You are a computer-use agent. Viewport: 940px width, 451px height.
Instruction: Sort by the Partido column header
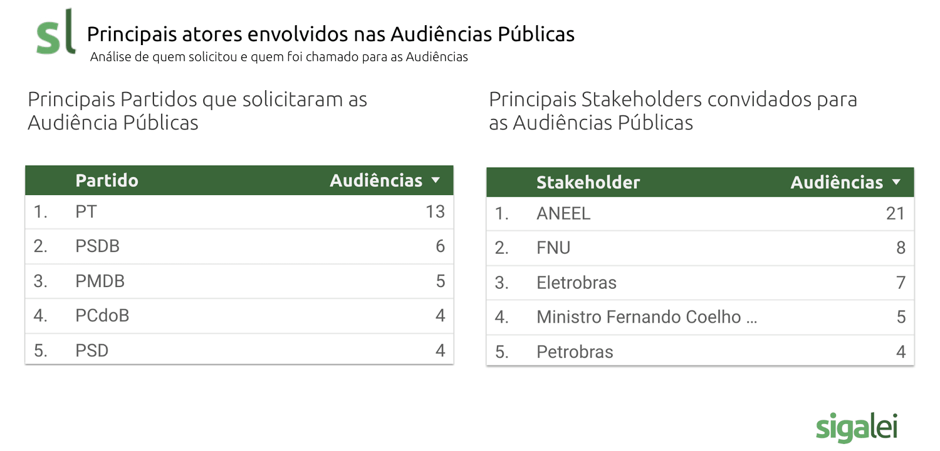(x=107, y=181)
